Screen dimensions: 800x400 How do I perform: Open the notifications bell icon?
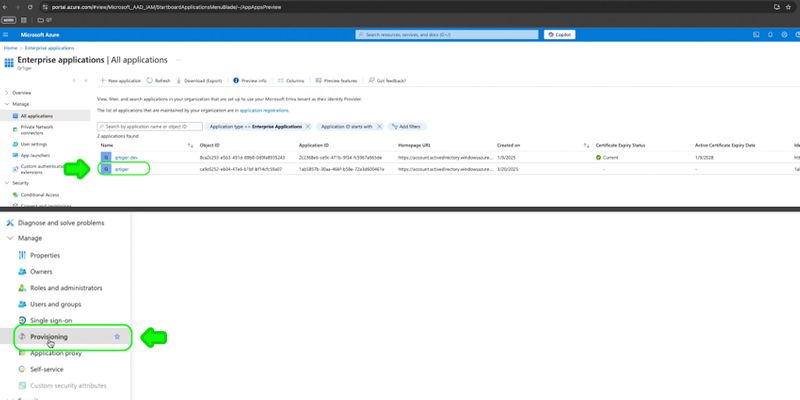[770, 35]
